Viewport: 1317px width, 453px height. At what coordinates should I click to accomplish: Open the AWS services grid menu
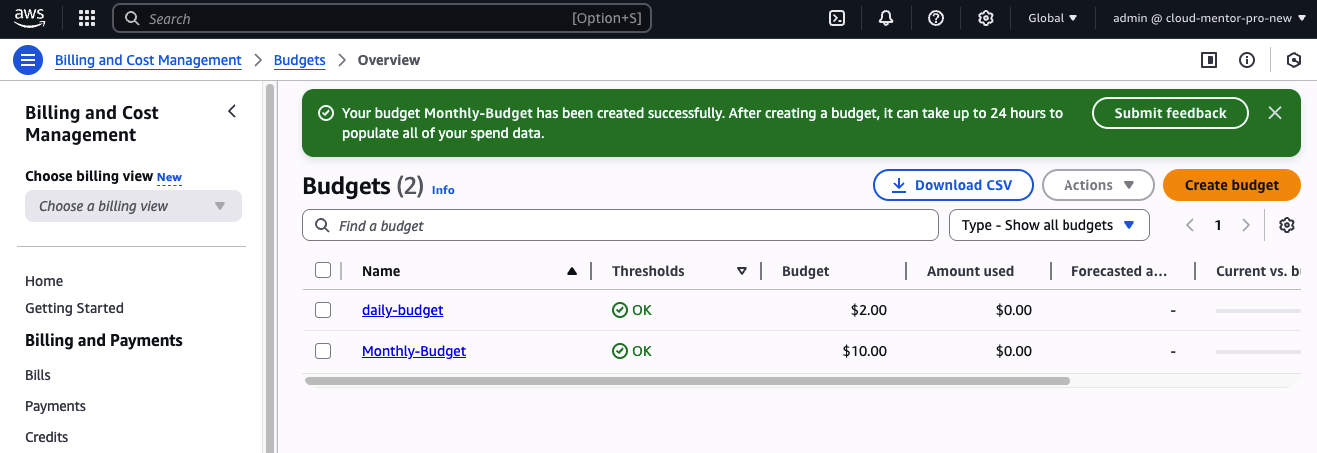pos(87,18)
